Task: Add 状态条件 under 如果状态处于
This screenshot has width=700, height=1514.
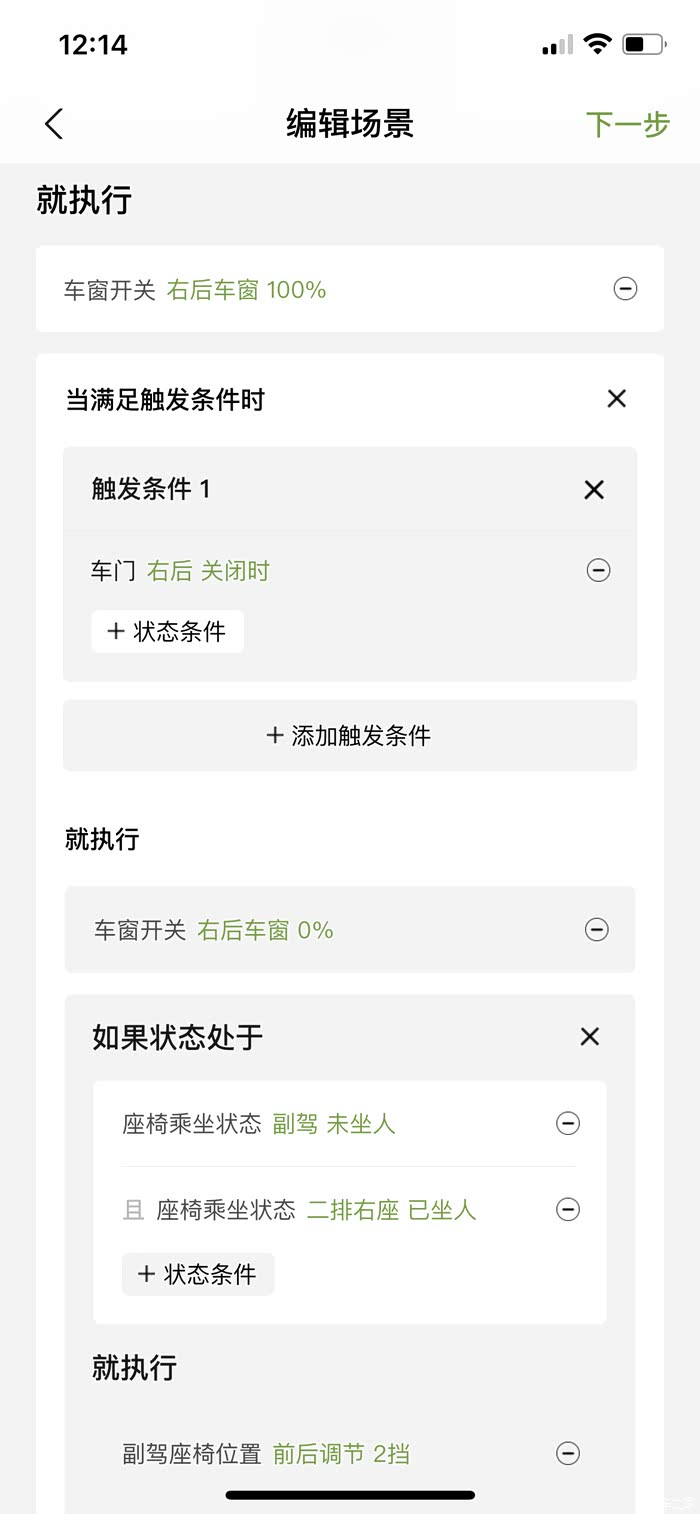Action: 198,1274
